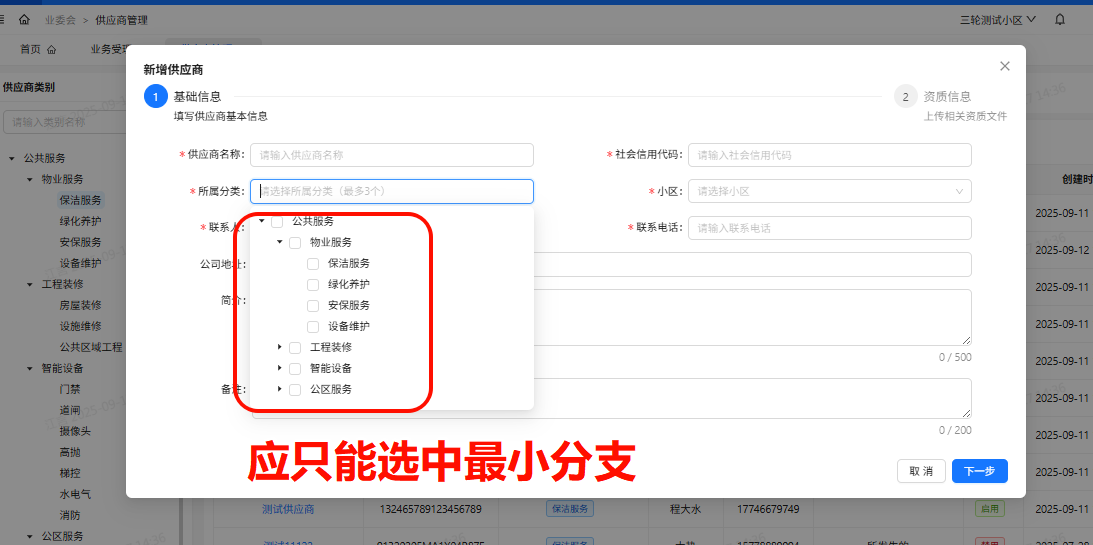
Task: Select 房屋装修 in the sidebar tree
Action: pos(81,305)
